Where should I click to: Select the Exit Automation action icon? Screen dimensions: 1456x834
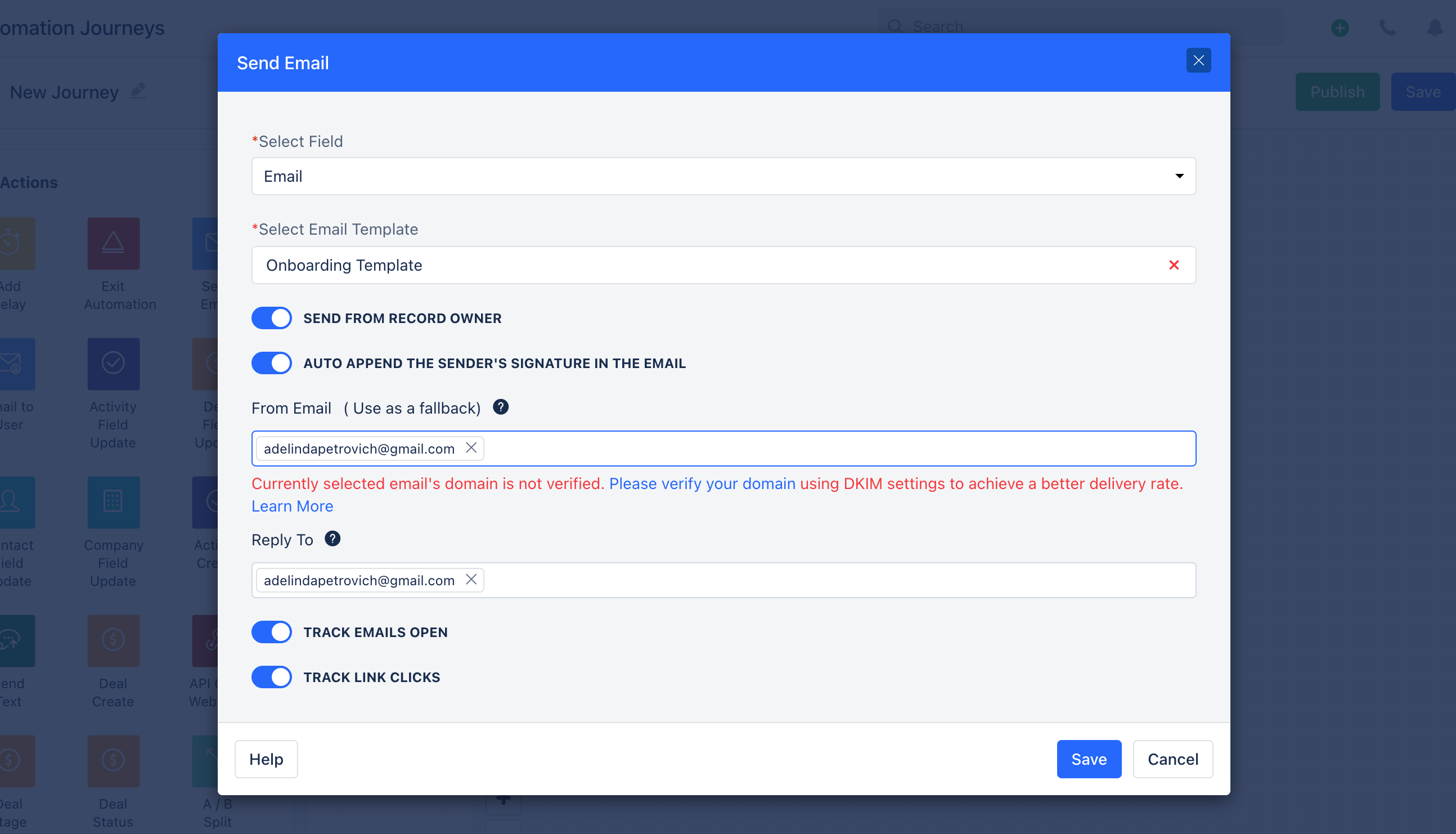pos(114,244)
